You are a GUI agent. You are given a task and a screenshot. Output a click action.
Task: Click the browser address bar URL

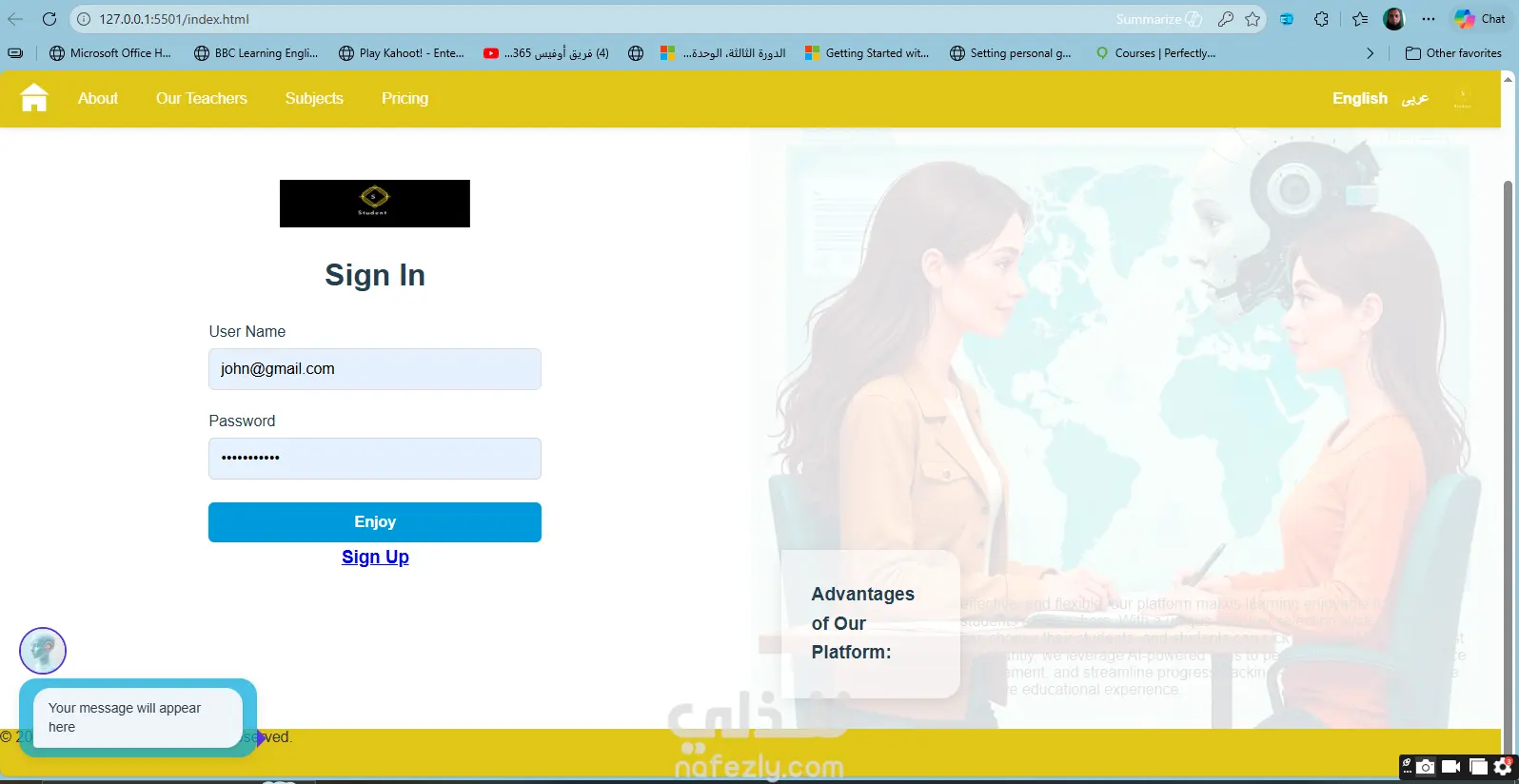click(174, 19)
